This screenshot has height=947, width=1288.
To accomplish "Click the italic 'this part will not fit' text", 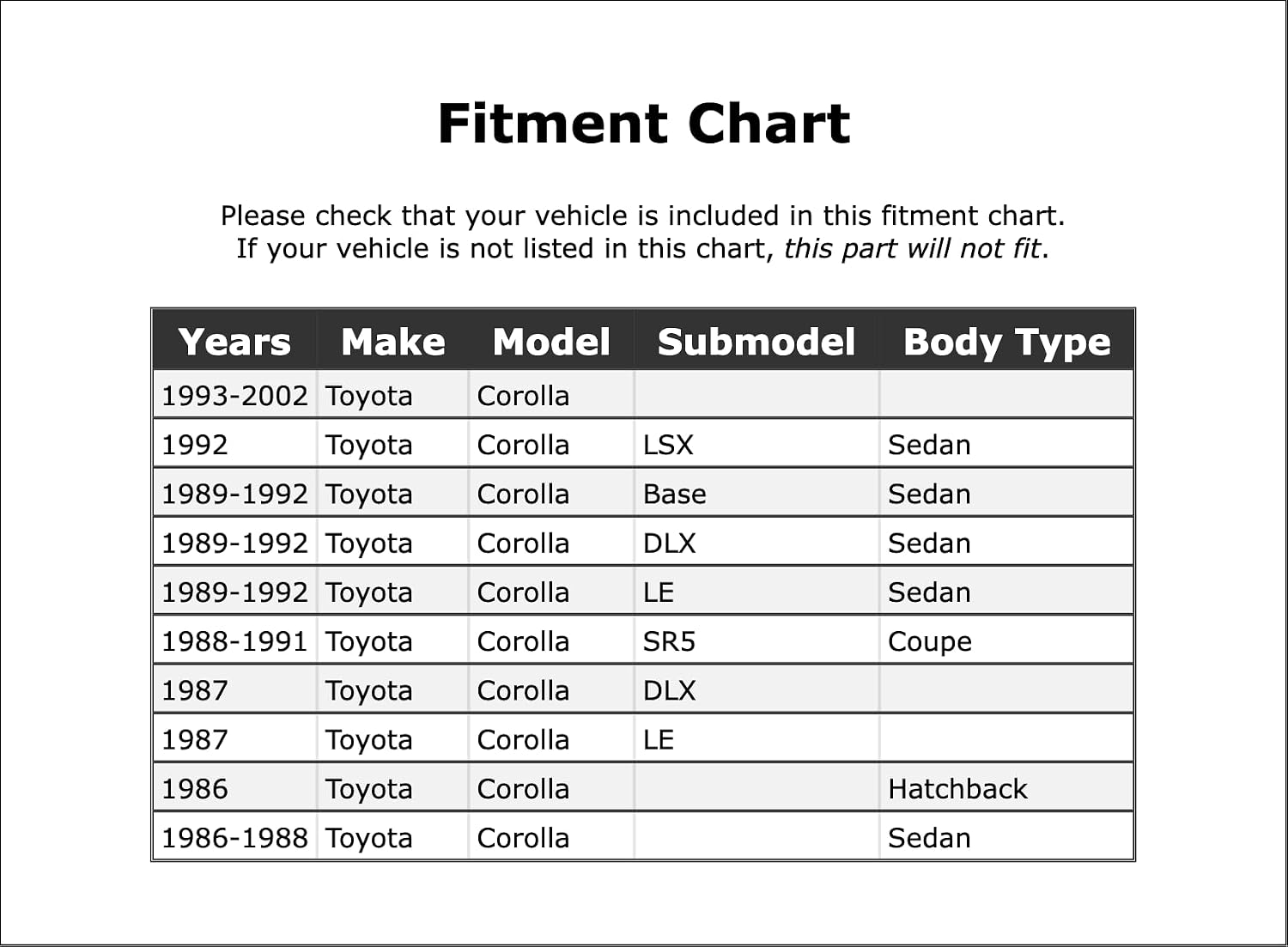I will tap(913, 248).
